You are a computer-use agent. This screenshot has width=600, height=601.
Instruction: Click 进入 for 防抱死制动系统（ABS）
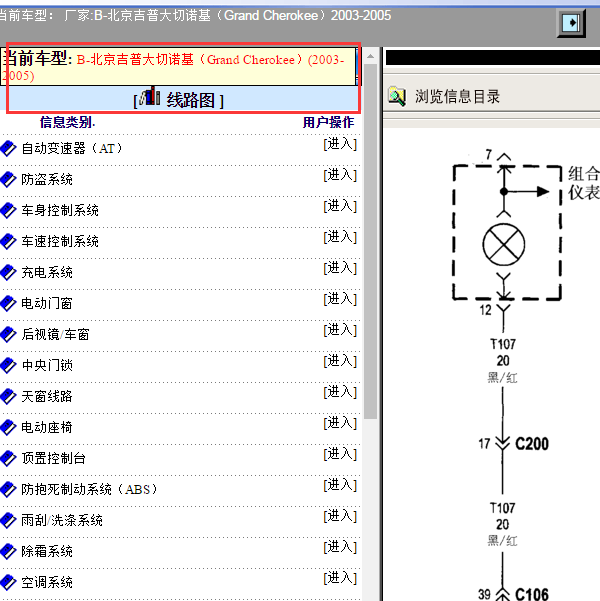340,486
